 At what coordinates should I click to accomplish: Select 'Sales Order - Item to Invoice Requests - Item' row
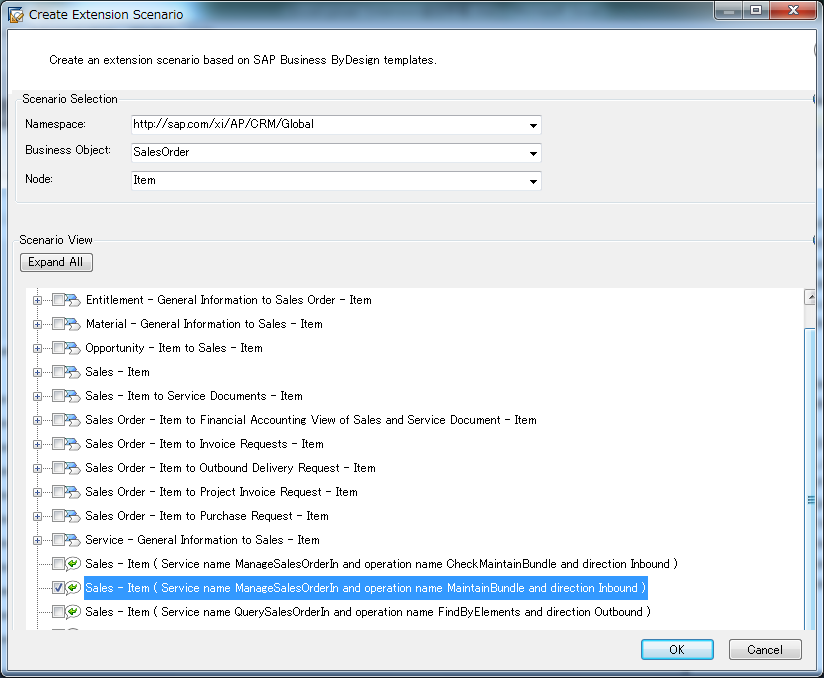[x=204, y=444]
